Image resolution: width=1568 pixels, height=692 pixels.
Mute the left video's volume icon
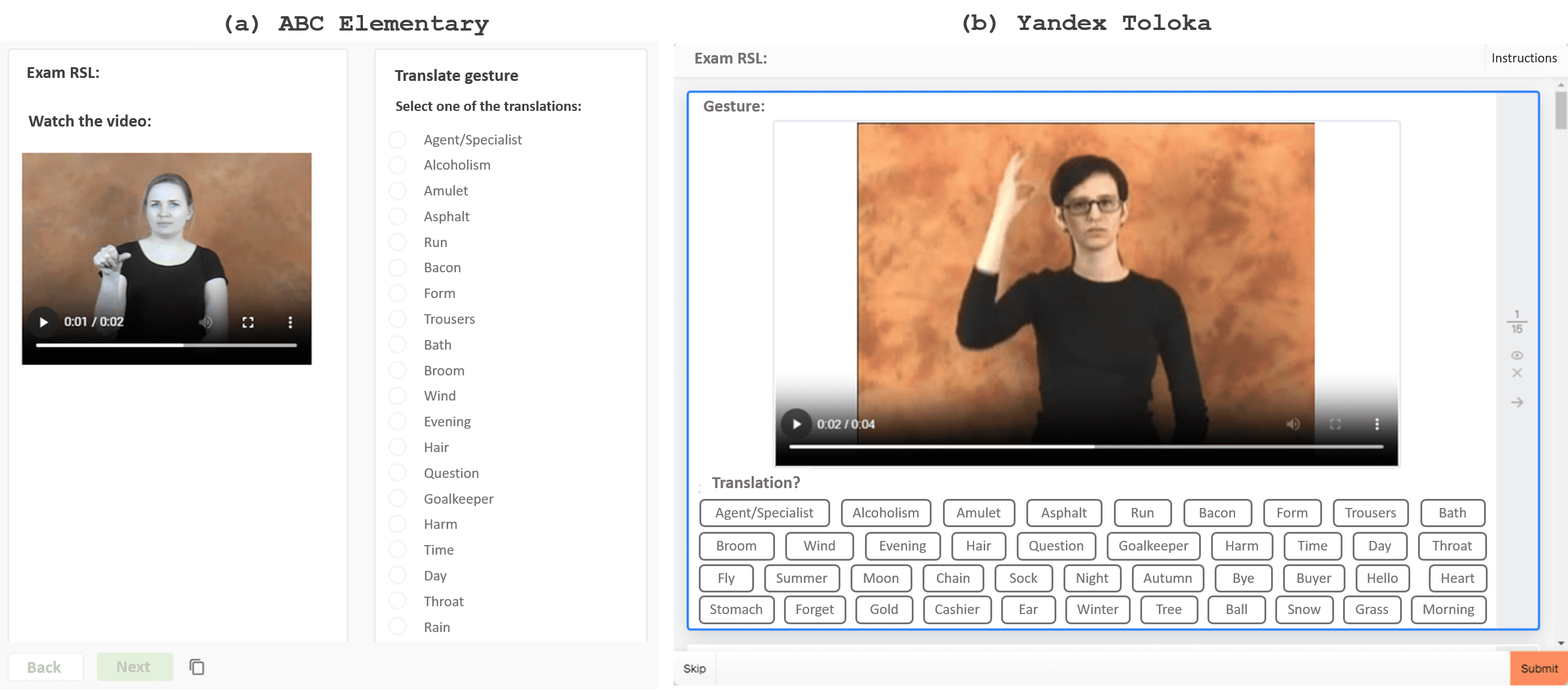pyautogui.click(x=206, y=322)
